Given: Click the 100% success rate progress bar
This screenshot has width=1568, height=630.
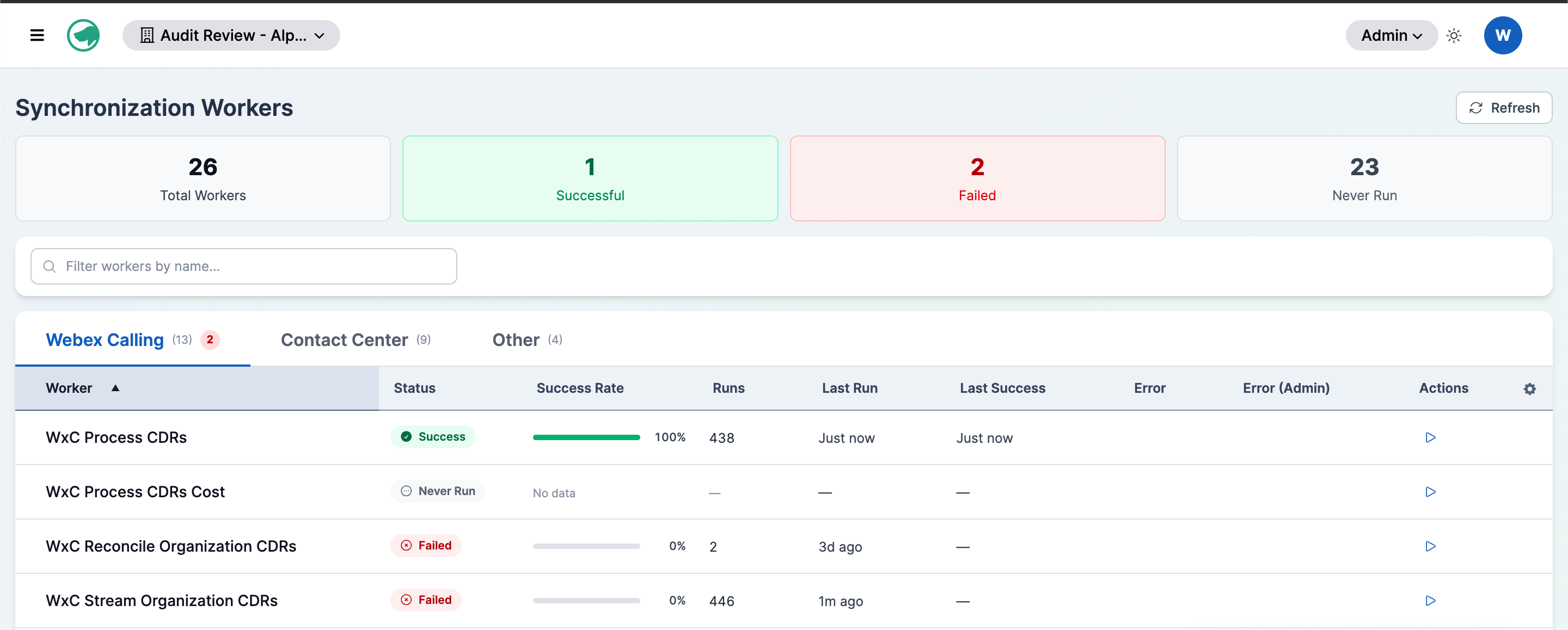Looking at the screenshot, I should click(x=586, y=437).
